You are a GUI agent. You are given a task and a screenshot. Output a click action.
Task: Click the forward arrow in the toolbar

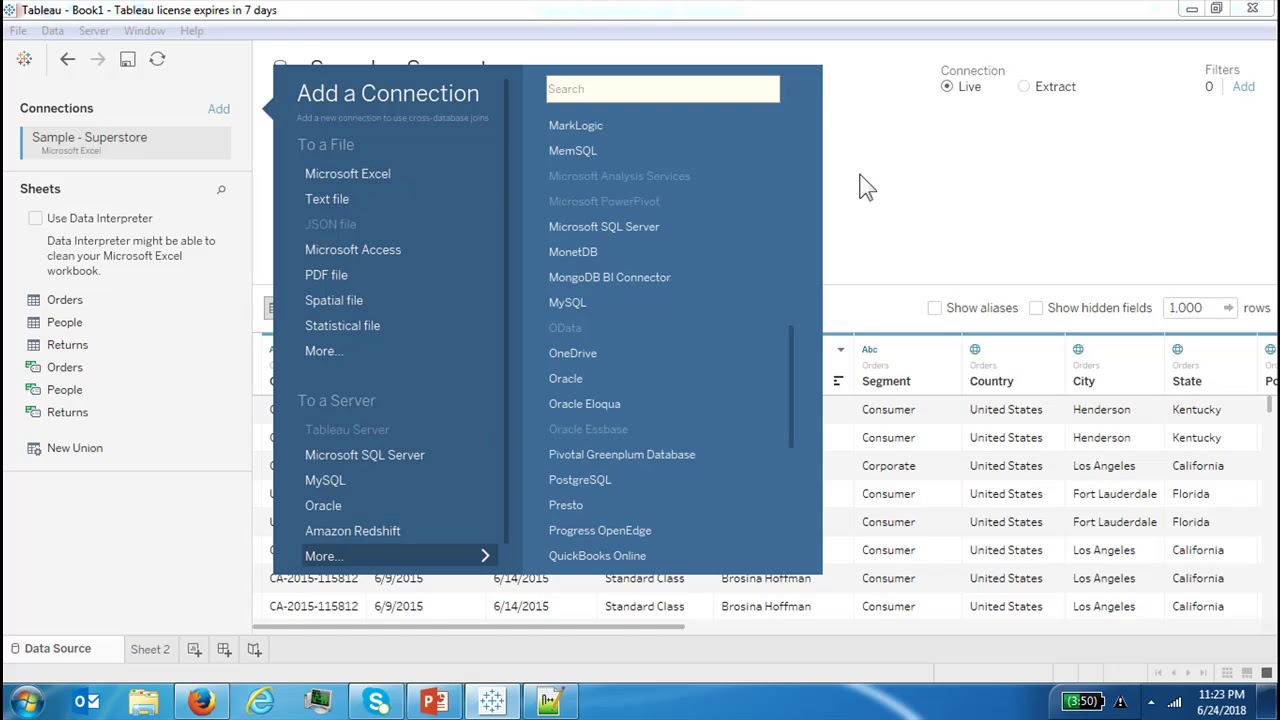[x=97, y=59]
